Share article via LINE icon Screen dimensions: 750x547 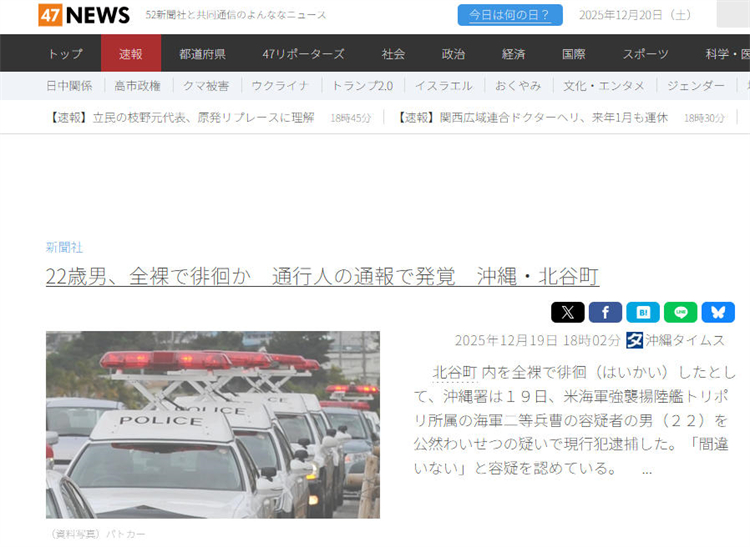click(x=681, y=313)
